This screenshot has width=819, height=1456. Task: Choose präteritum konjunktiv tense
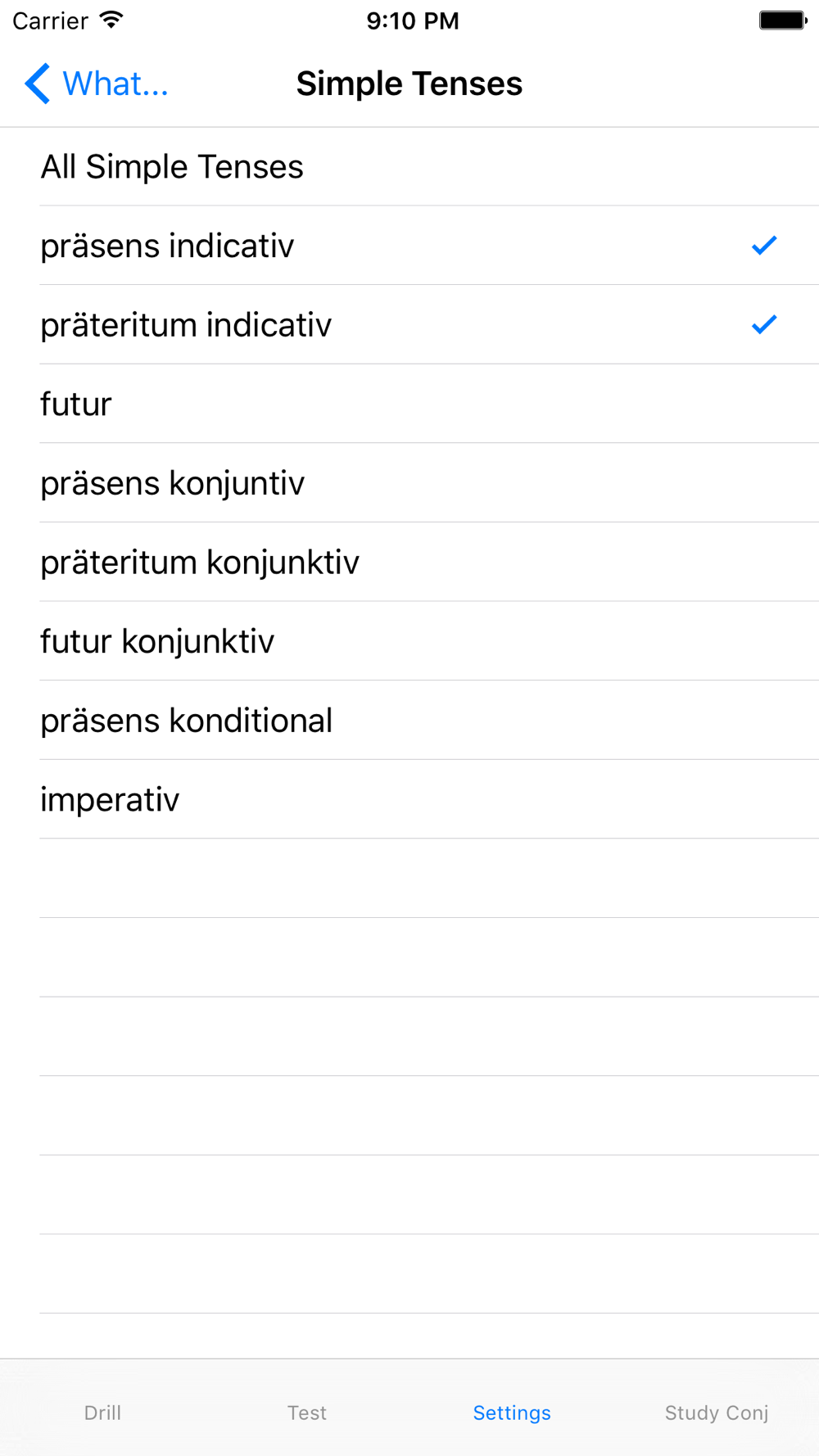(409, 563)
